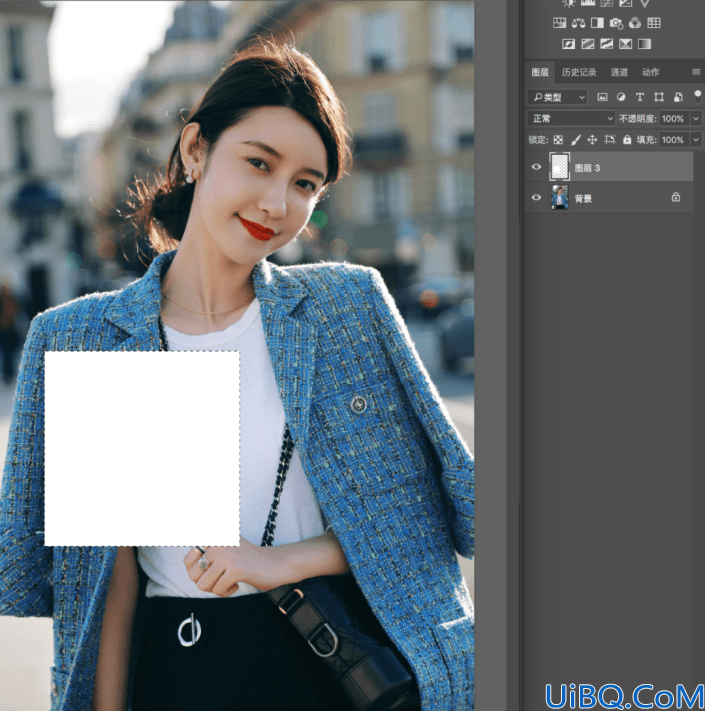This screenshot has height=711, width=705.
Task: Open the 不透明度 opacity slider arrow
Action: pos(696,119)
